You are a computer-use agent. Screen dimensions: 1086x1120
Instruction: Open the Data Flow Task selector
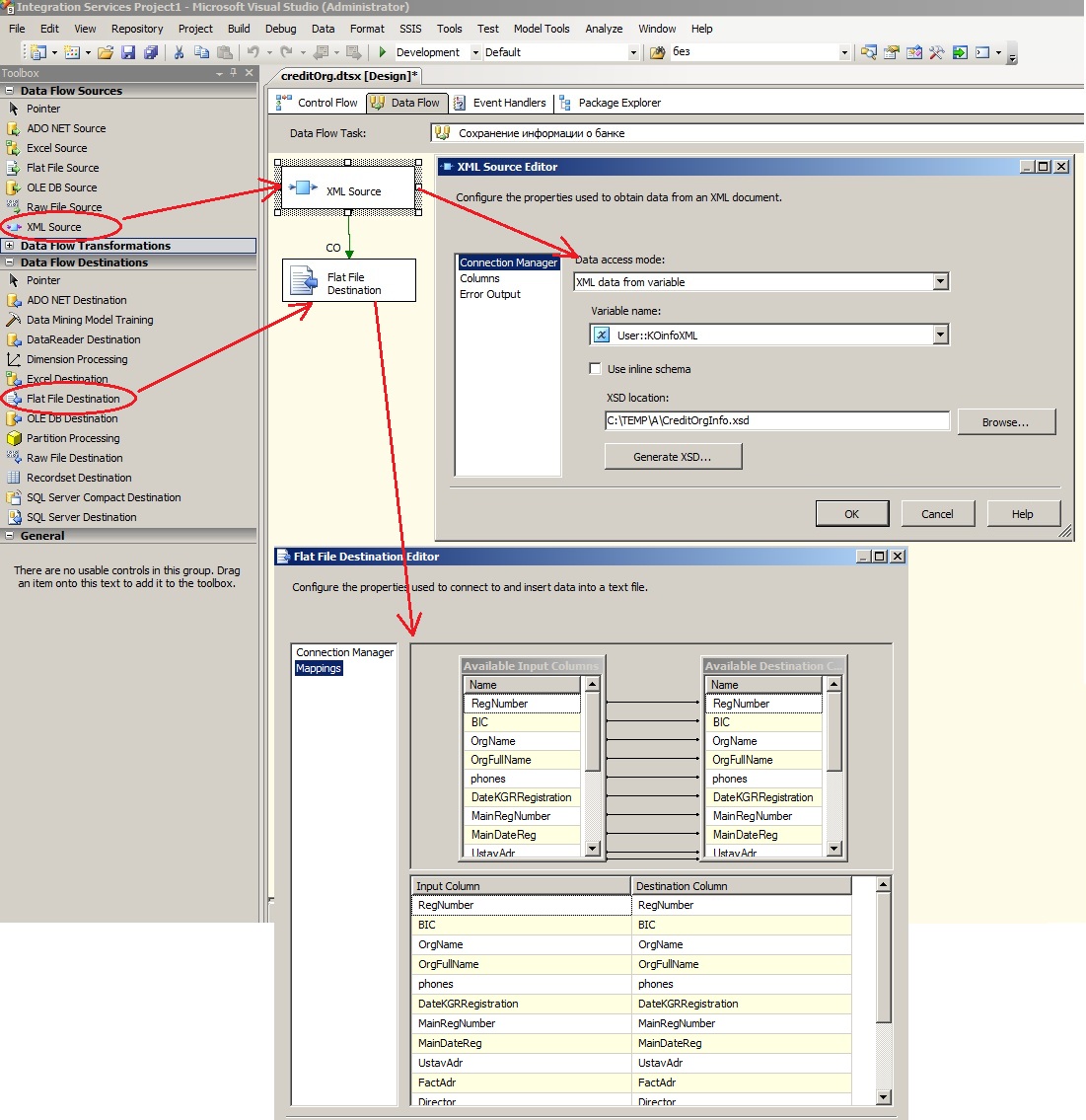[759, 133]
